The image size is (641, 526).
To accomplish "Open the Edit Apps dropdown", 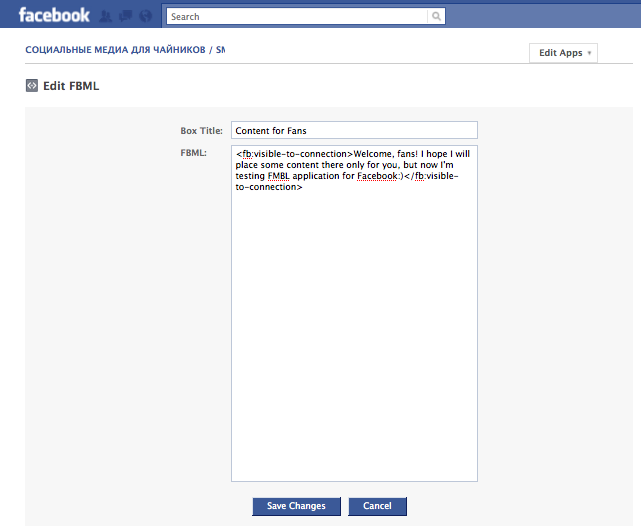I will (x=563, y=53).
